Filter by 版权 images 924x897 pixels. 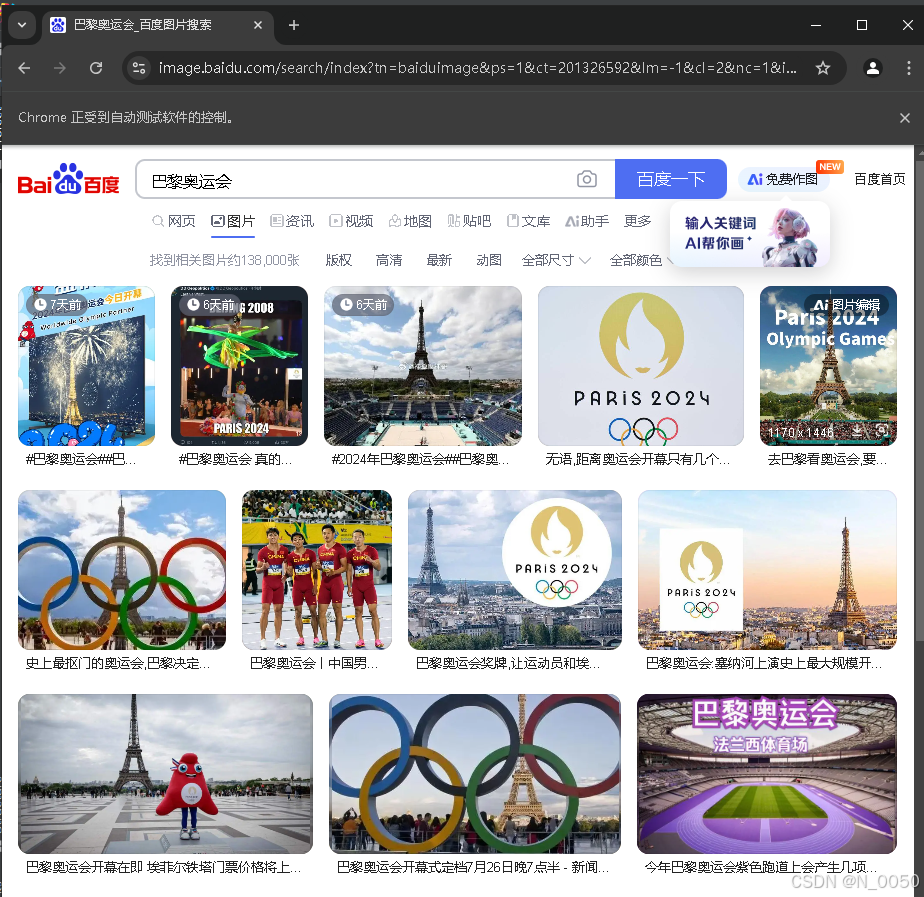(339, 260)
